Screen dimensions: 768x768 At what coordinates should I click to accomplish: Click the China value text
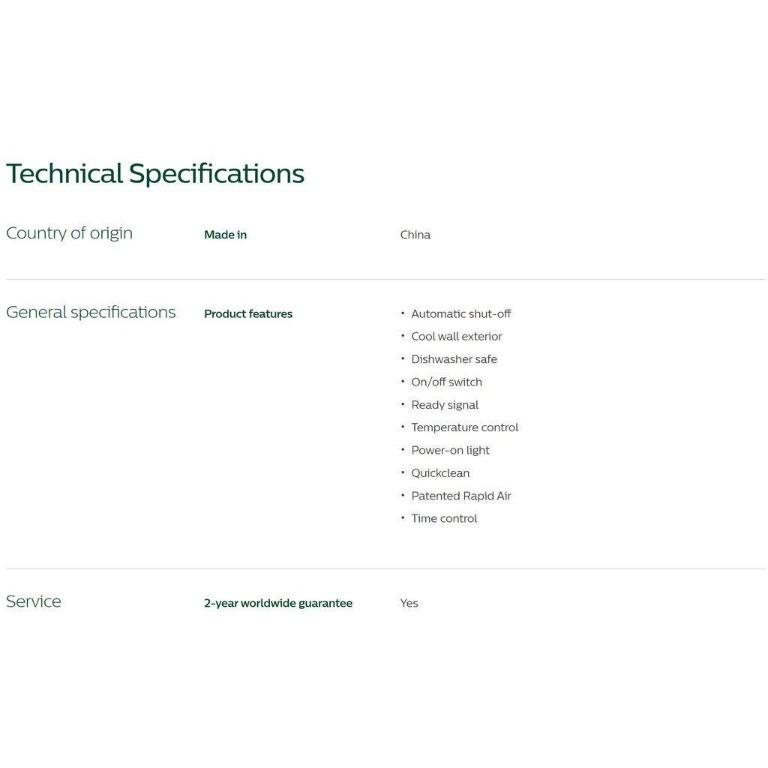point(415,235)
